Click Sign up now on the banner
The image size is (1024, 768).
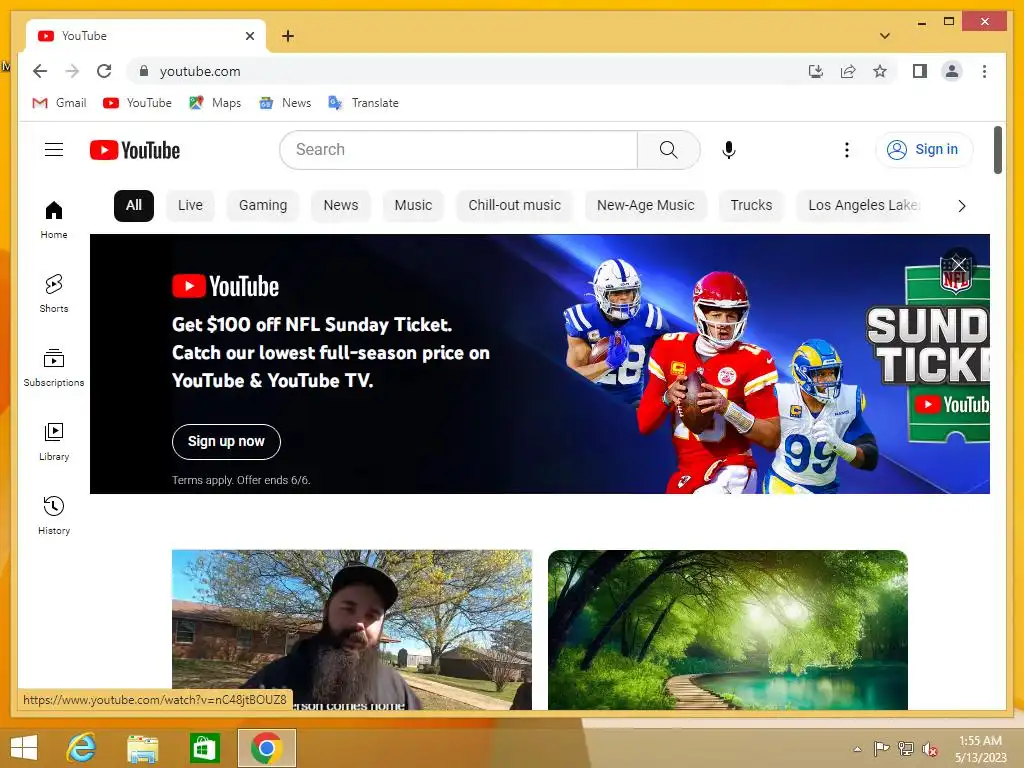coord(226,442)
